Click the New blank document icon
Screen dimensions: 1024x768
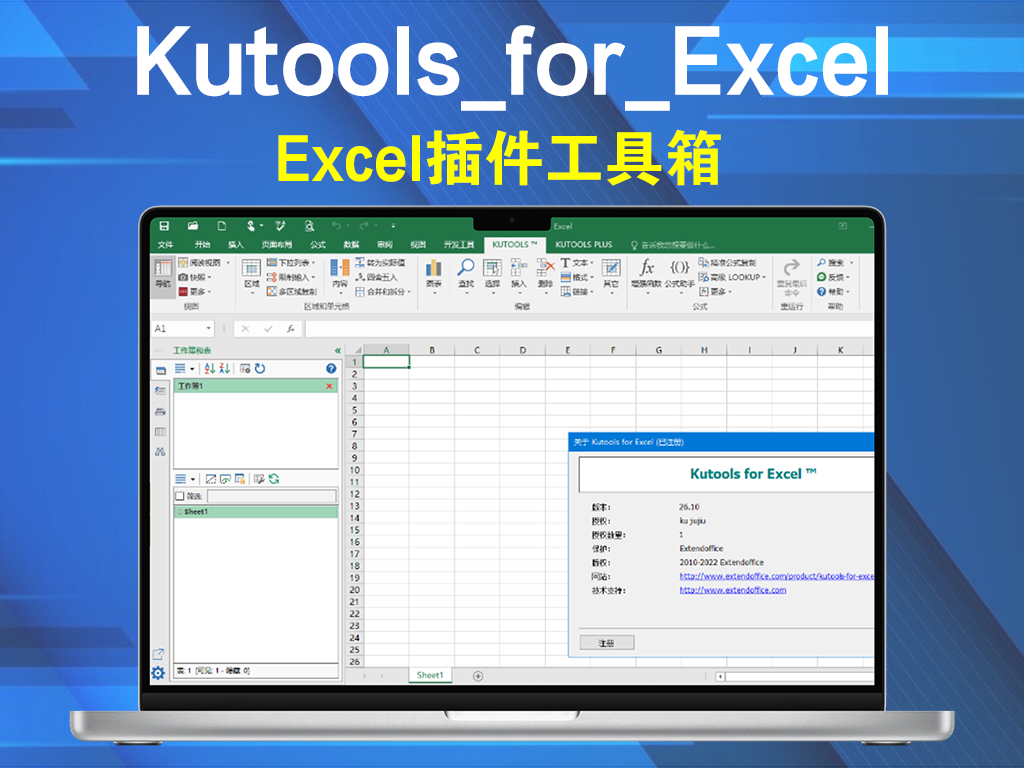[221, 226]
